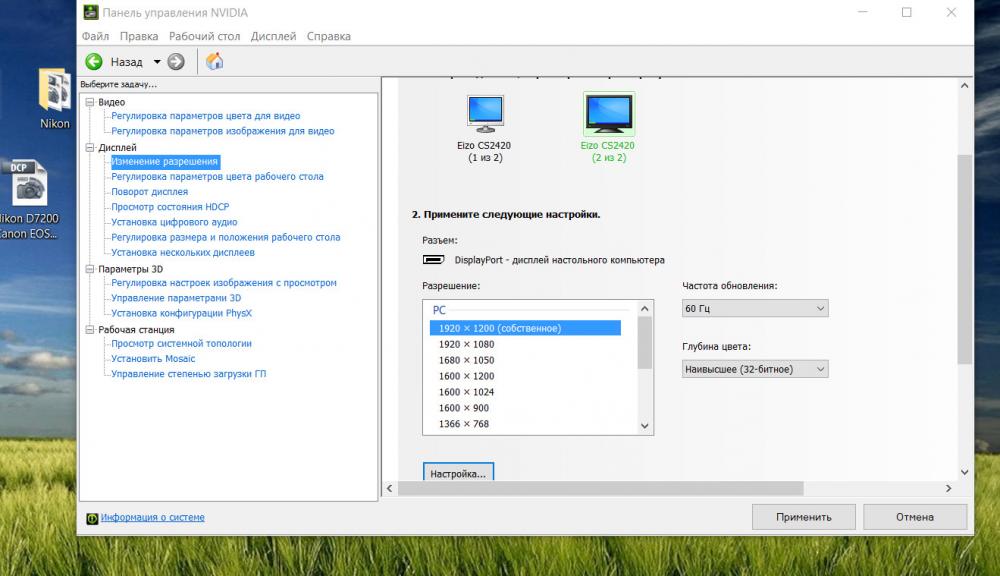
Task: Click the green Back arrow icon
Action: 94,62
